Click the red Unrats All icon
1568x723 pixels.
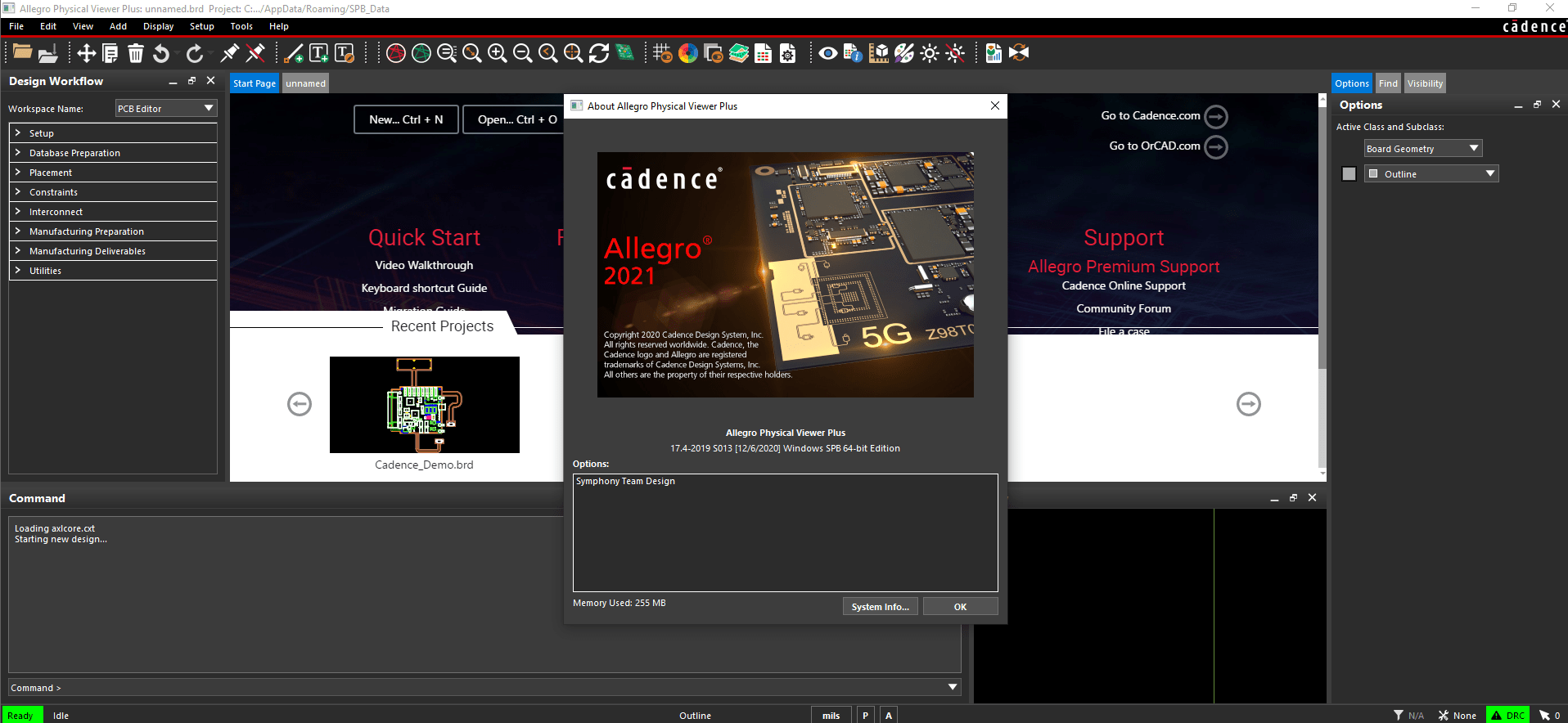click(x=396, y=53)
